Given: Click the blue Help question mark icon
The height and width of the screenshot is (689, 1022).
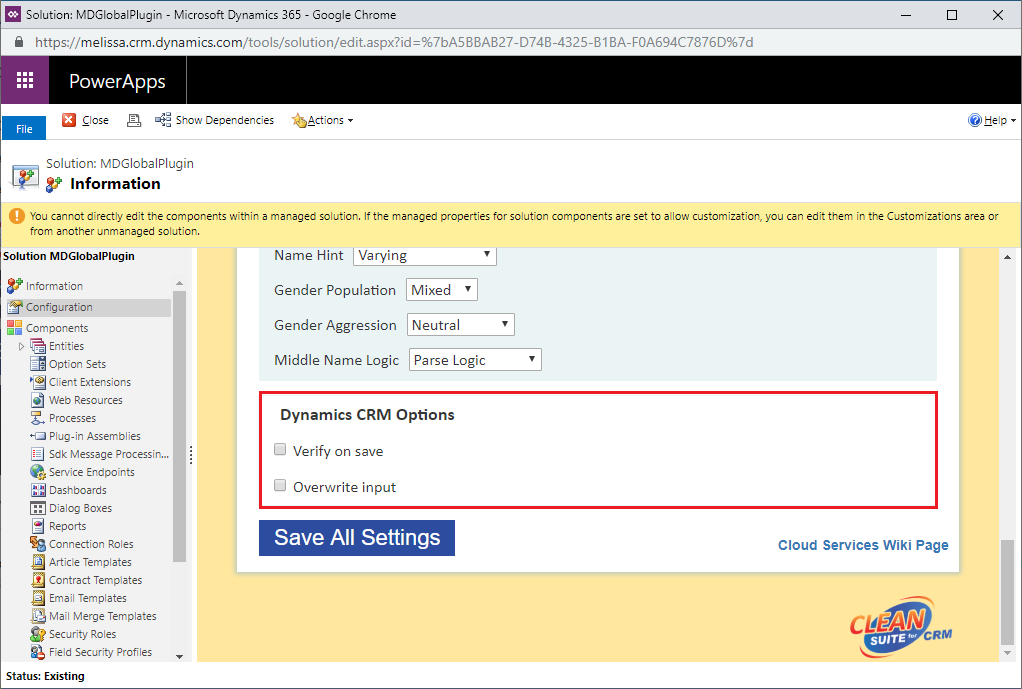Looking at the screenshot, I should pyautogui.click(x=974, y=120).
